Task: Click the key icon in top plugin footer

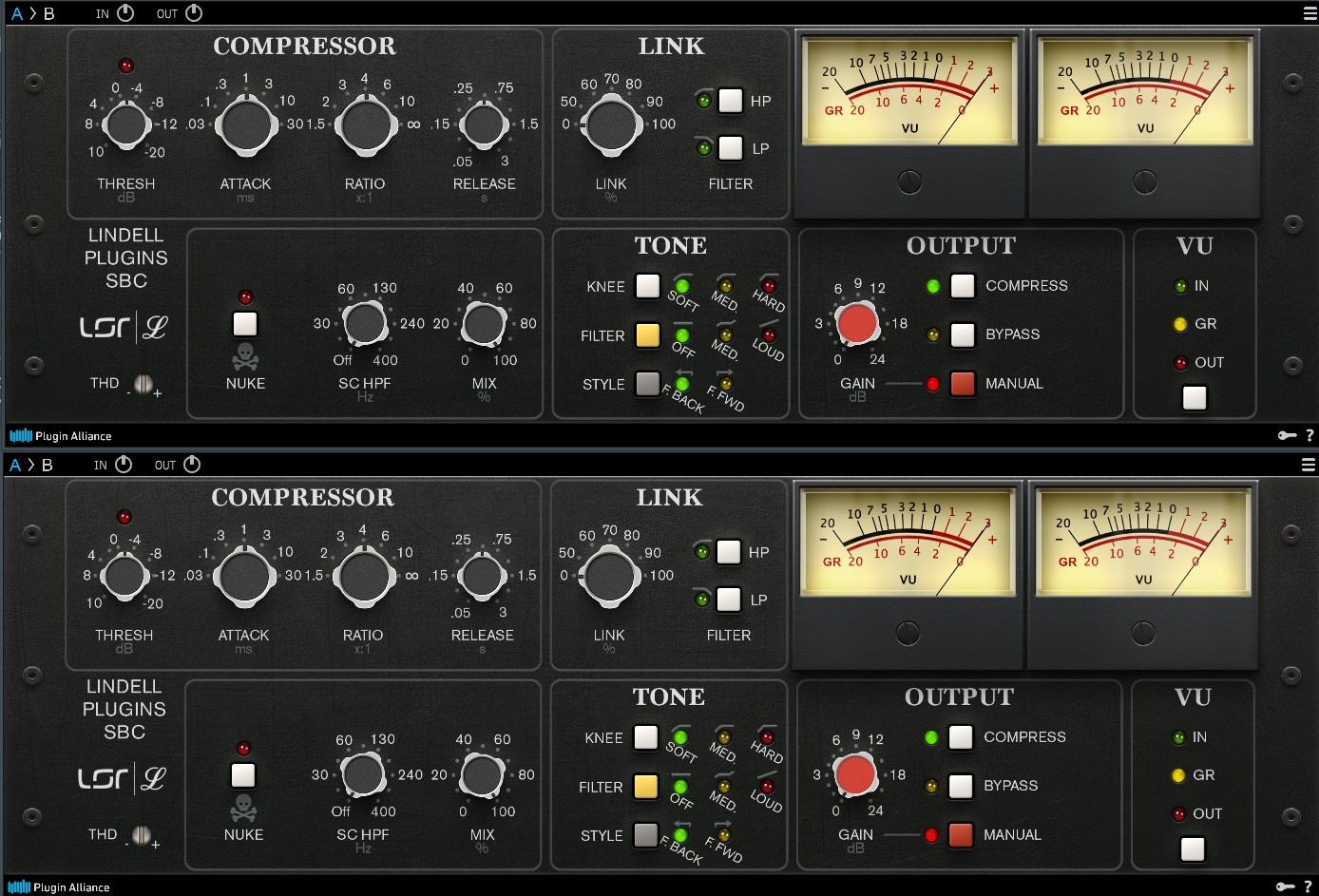Action: point(1288,435)
